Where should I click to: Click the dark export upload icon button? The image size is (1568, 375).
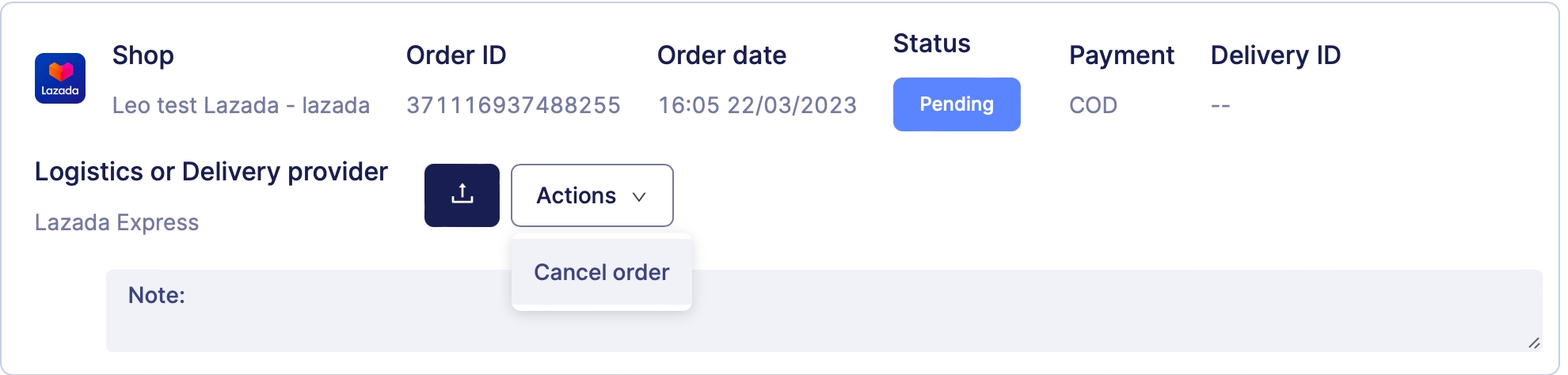(x=462, y=195)
